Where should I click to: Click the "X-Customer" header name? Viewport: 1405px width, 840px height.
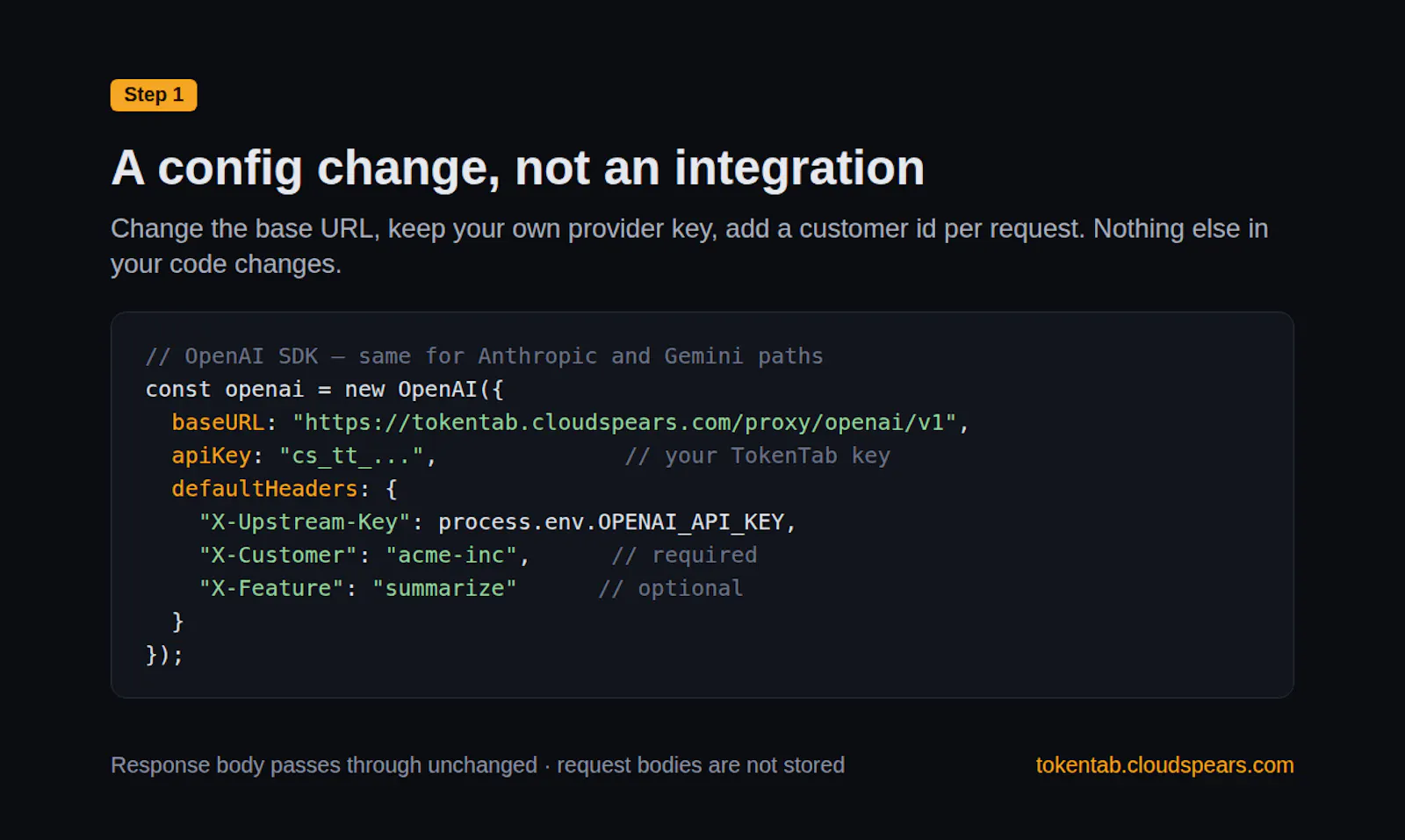[278, 556]
